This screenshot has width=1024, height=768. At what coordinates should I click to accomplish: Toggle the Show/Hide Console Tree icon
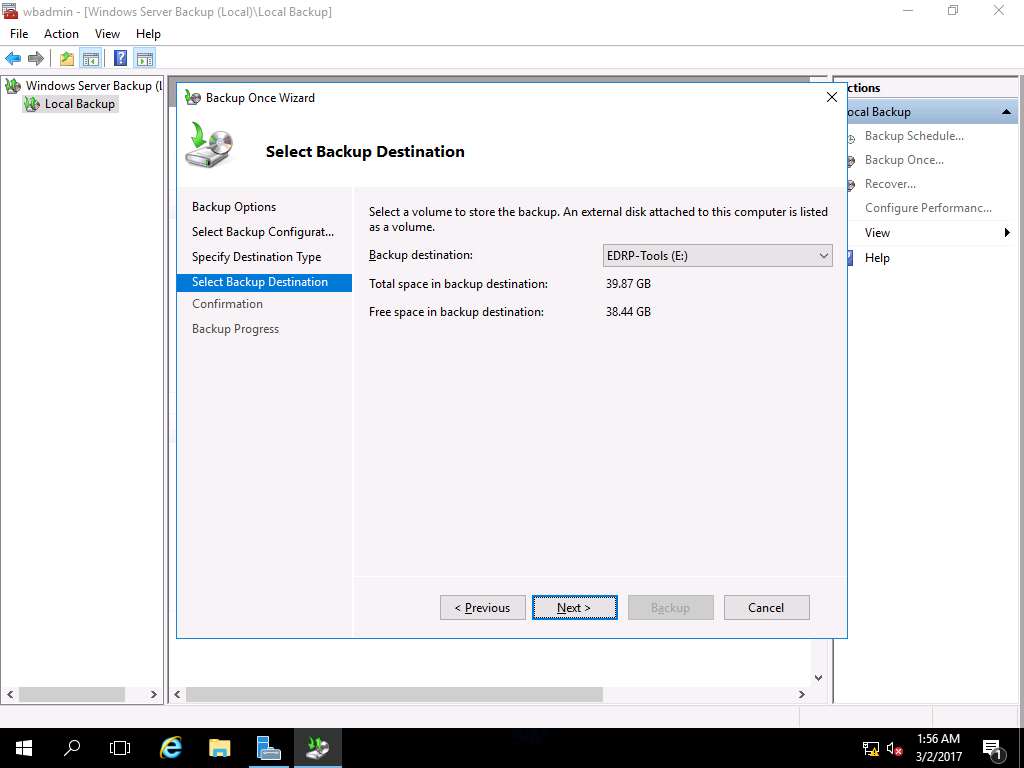91,59
